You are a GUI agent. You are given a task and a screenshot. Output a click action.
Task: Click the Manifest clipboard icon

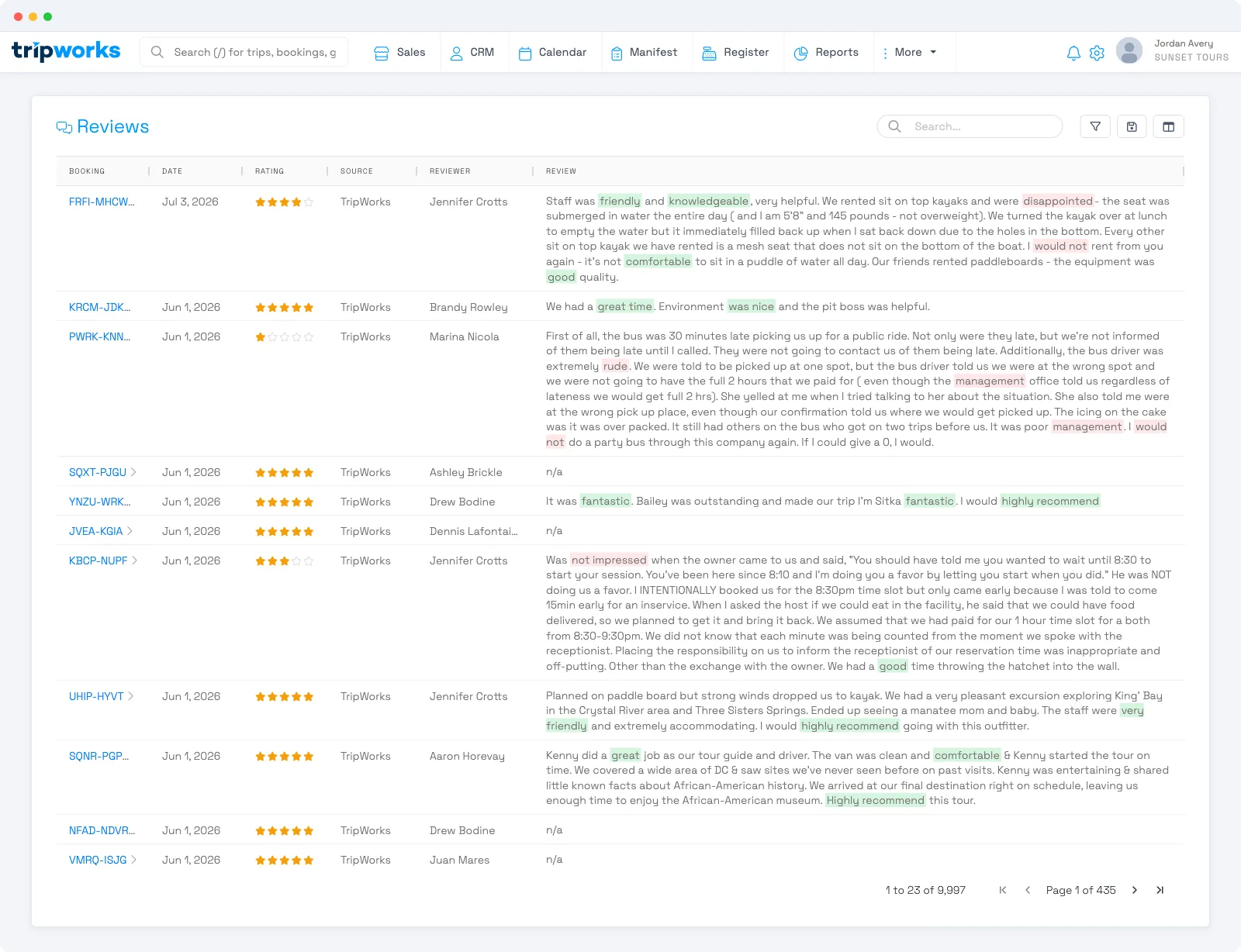coord(617,53)
